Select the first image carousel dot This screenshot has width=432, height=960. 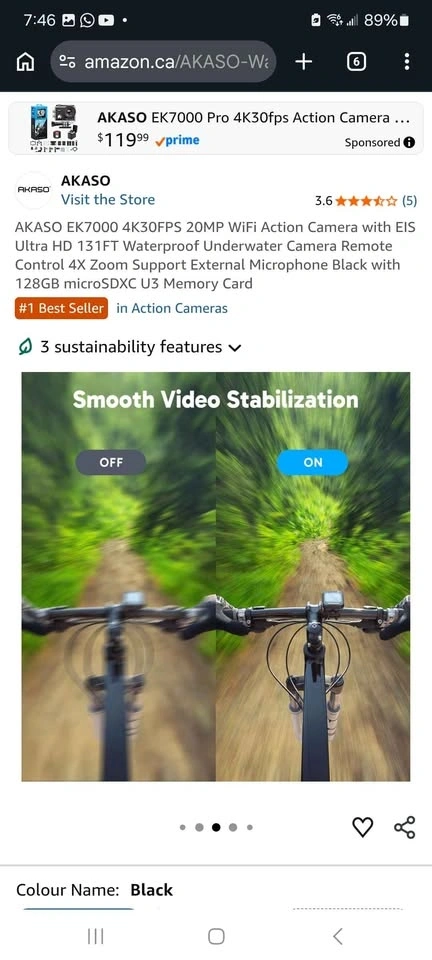(x=182, y=828)
